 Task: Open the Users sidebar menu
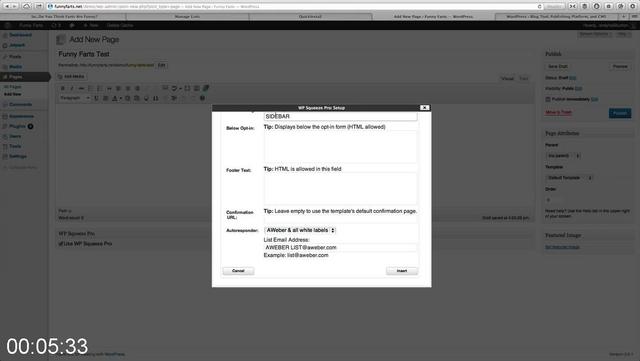click(15, 136)
